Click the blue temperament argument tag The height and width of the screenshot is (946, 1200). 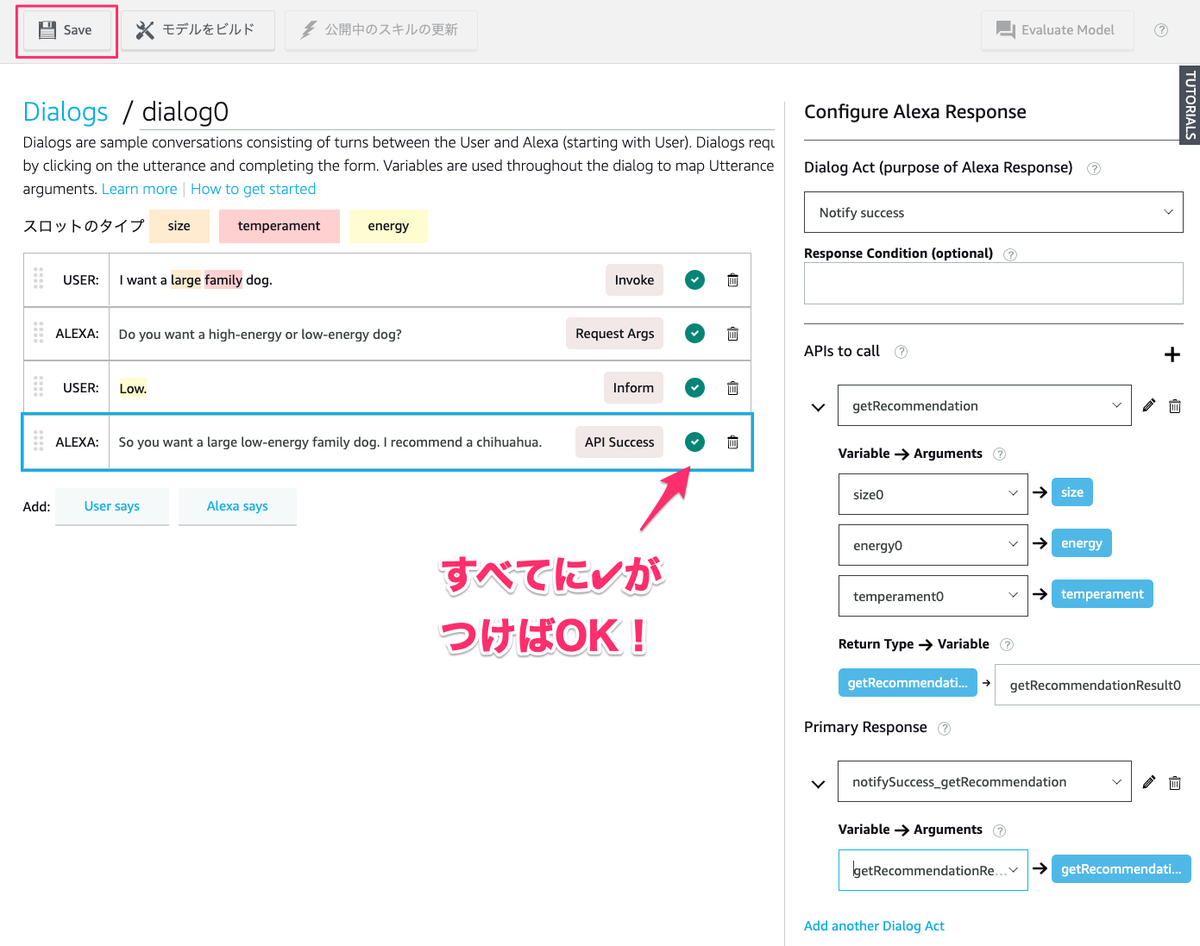tap(1102, 594)
